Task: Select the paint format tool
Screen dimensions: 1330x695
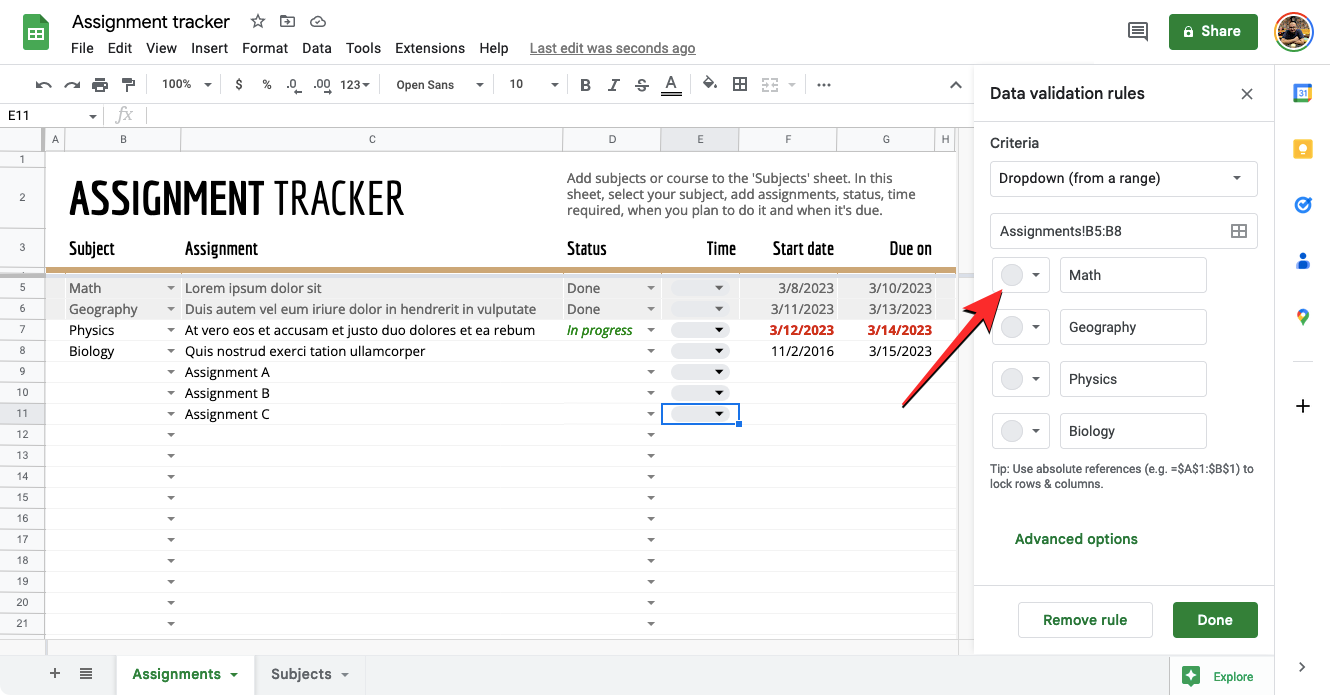Action: coord(128,85)
